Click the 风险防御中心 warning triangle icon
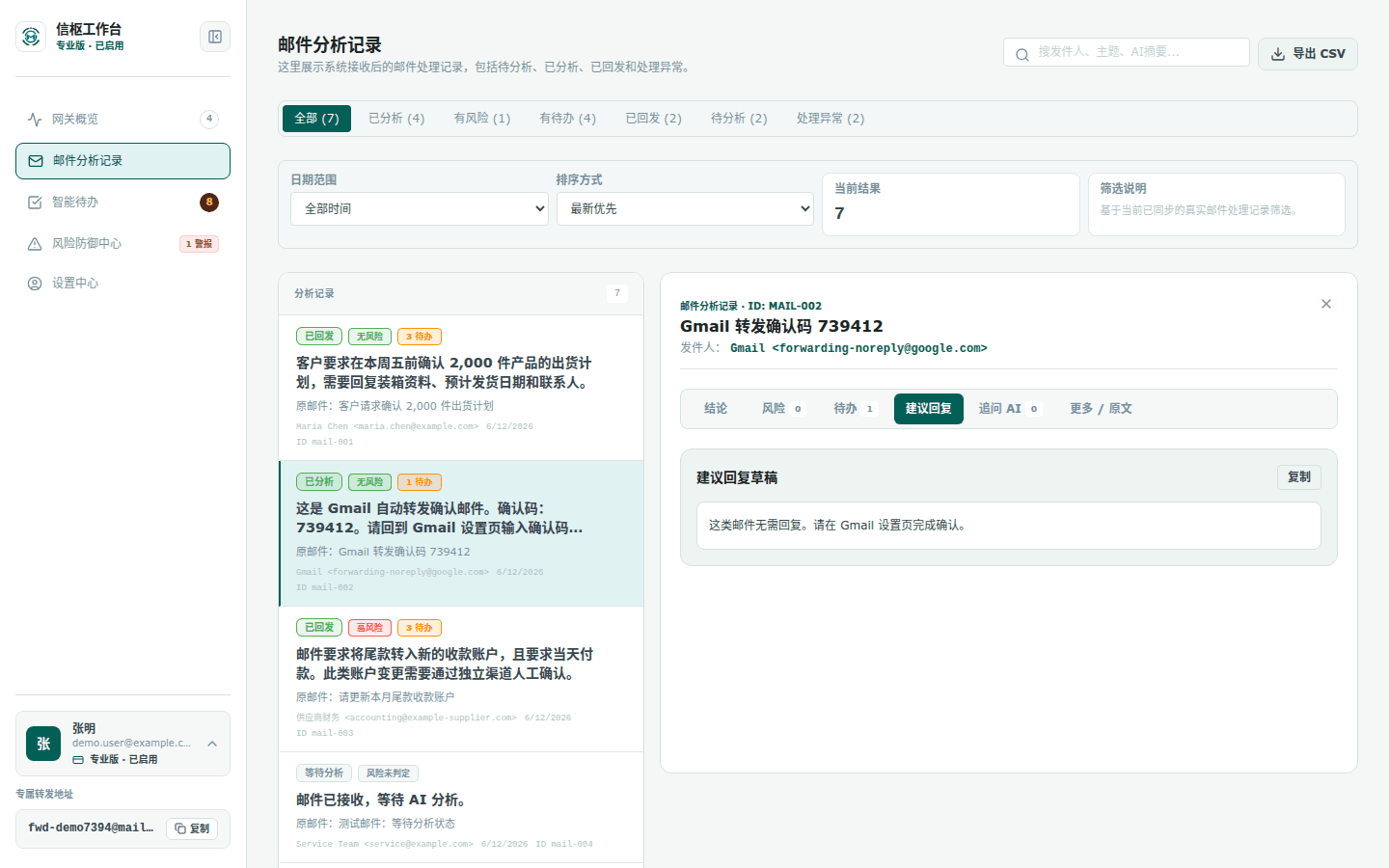Screen dimensions: 1389x868 35,244
